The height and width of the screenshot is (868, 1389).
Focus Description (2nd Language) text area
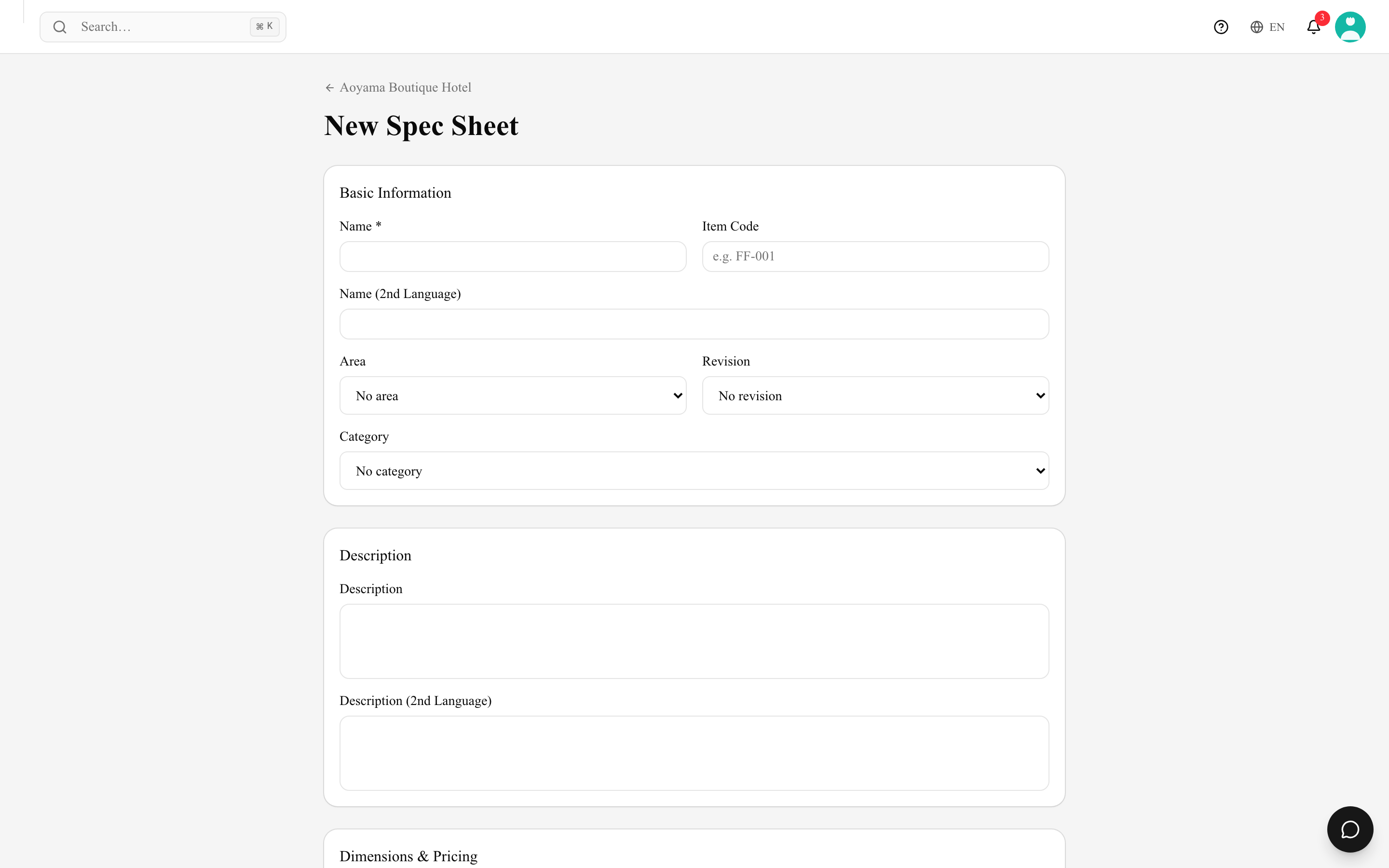pos(694,753)
